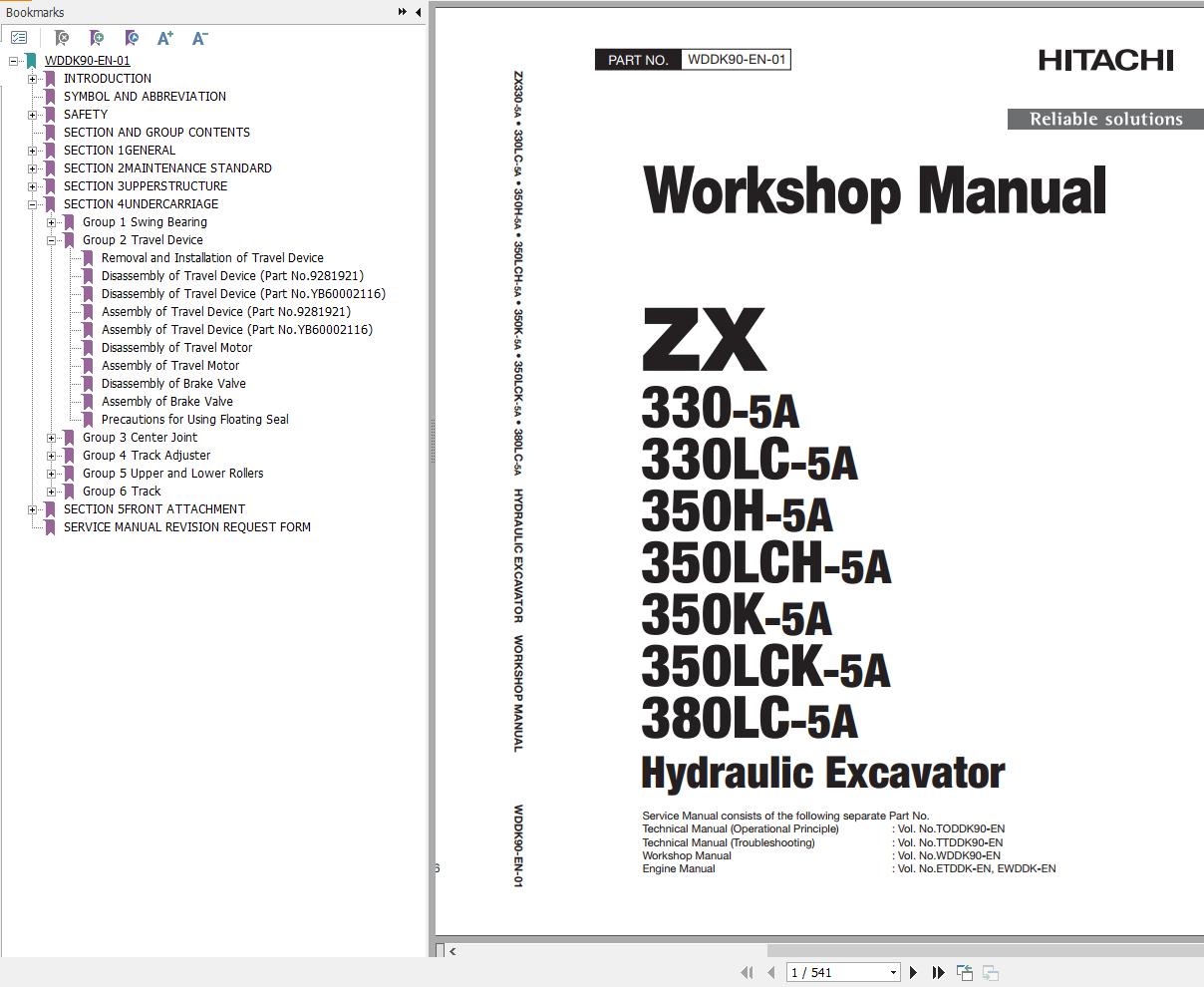Go to the first page

747,972
